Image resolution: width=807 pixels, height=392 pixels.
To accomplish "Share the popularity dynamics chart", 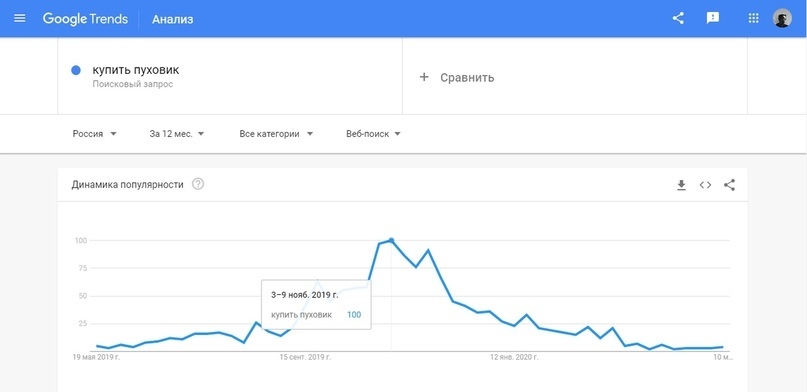I will click(x=729, y=185).
